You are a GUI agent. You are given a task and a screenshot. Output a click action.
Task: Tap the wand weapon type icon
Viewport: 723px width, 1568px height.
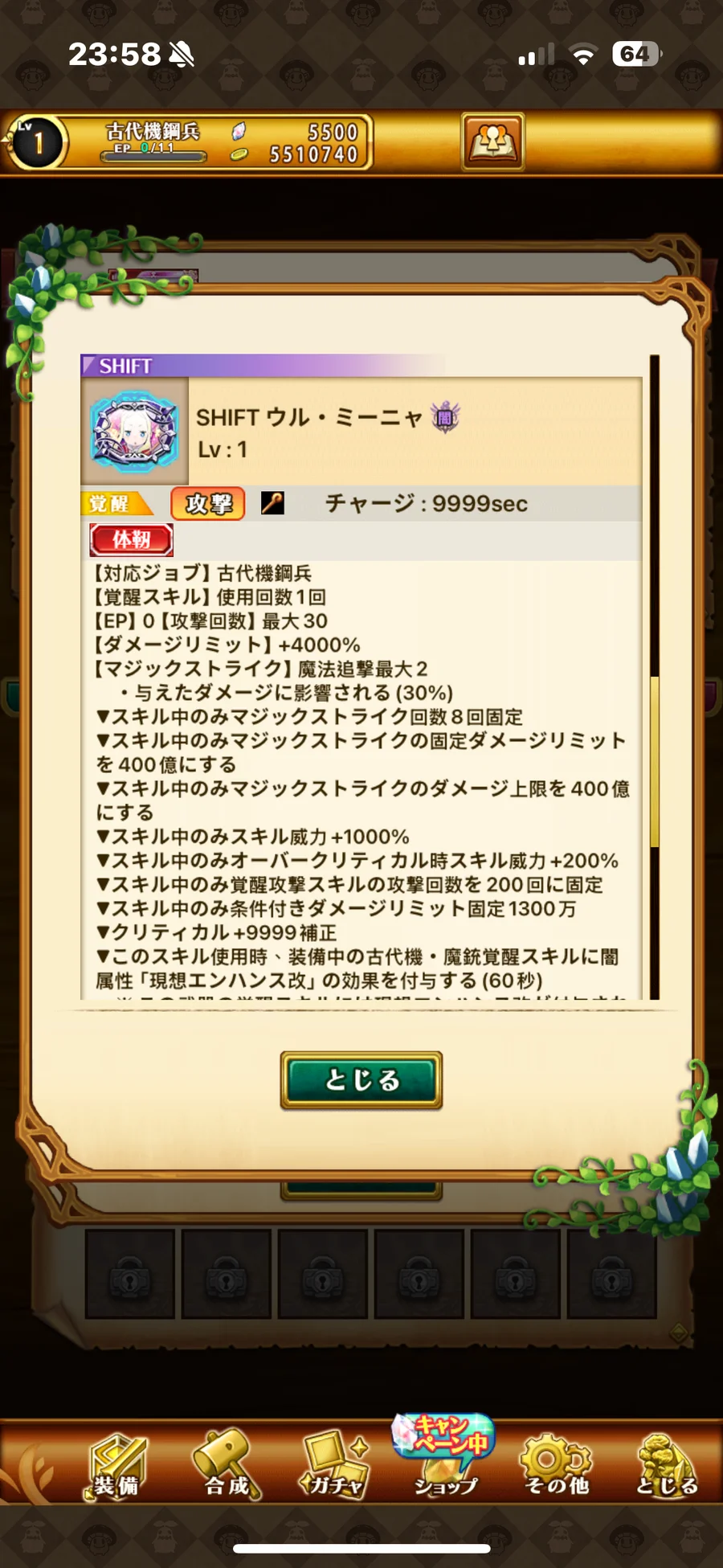coord(272,504)
